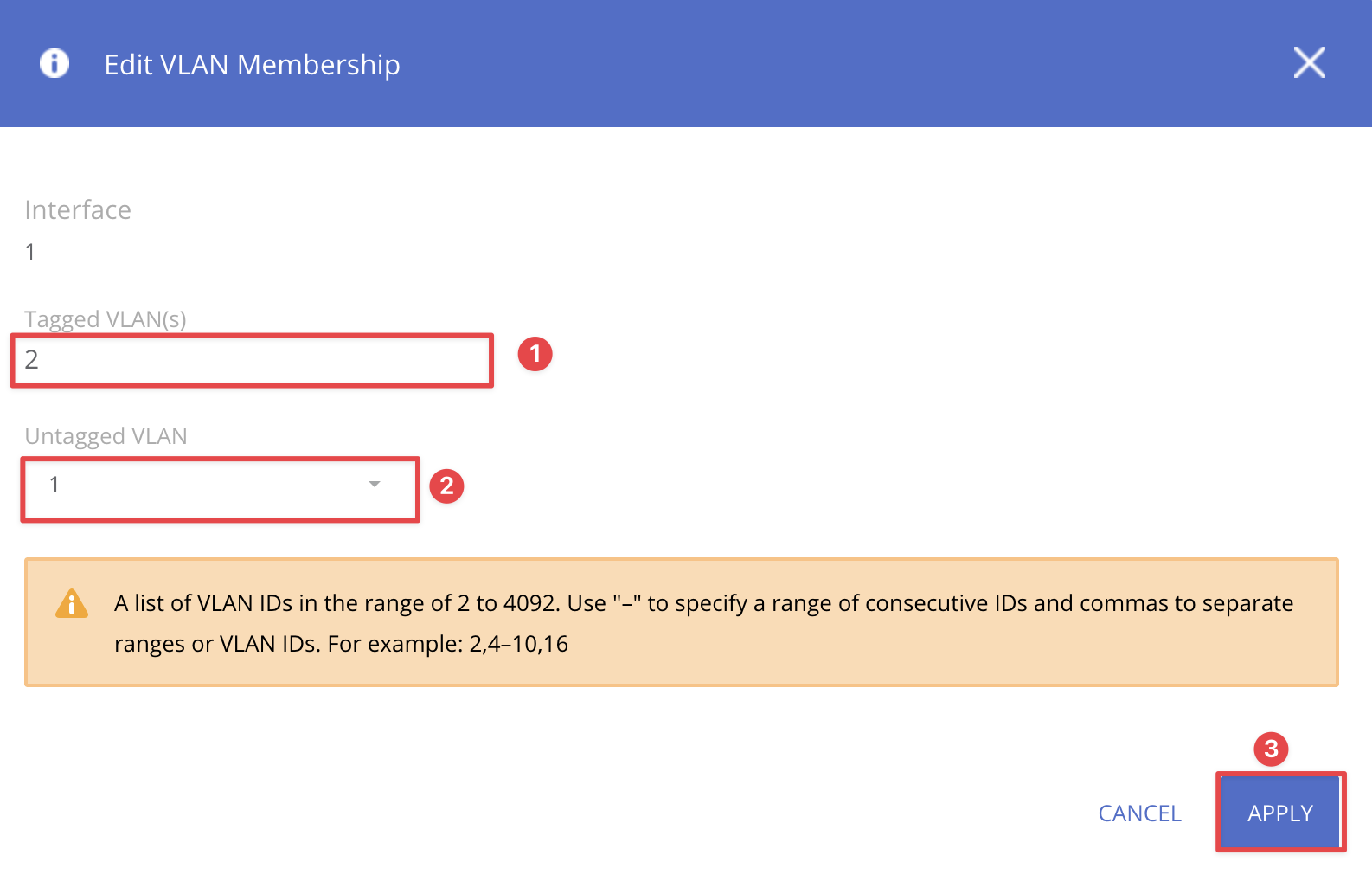This screenshot has height=881, width=1372.
Task: Click the blue dialog header bar
Action: pyautogui.click(x=686, y=63)
